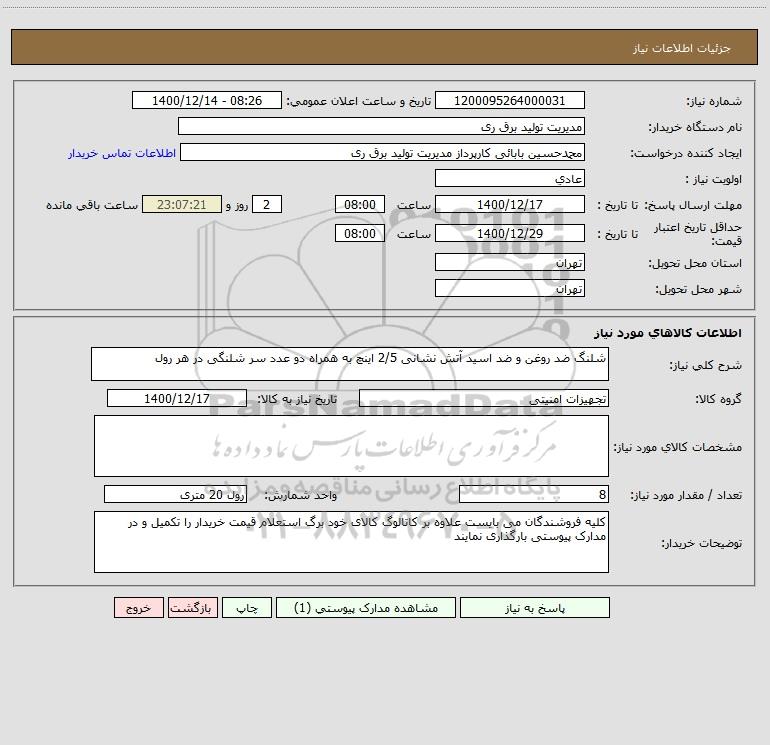Viewport: 770px width, 745px height.
Task: Click the جزئیات اطلاعات نیاز header title
Action: pyautogui.click(x=682, y=48)
